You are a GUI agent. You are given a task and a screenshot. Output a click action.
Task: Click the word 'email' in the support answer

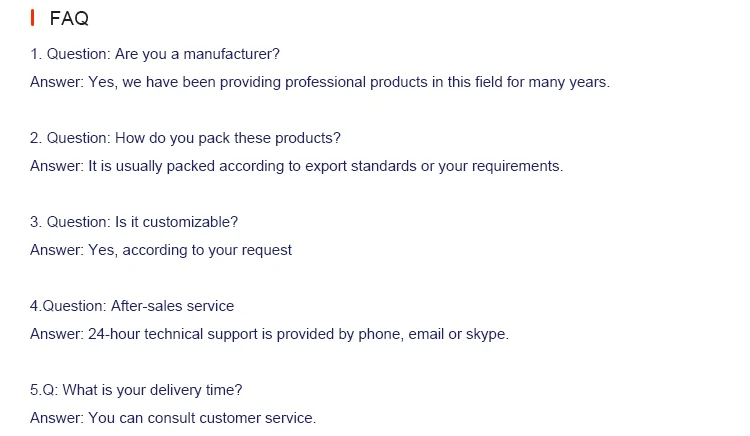pyautogui.click(x=426, y=334)
